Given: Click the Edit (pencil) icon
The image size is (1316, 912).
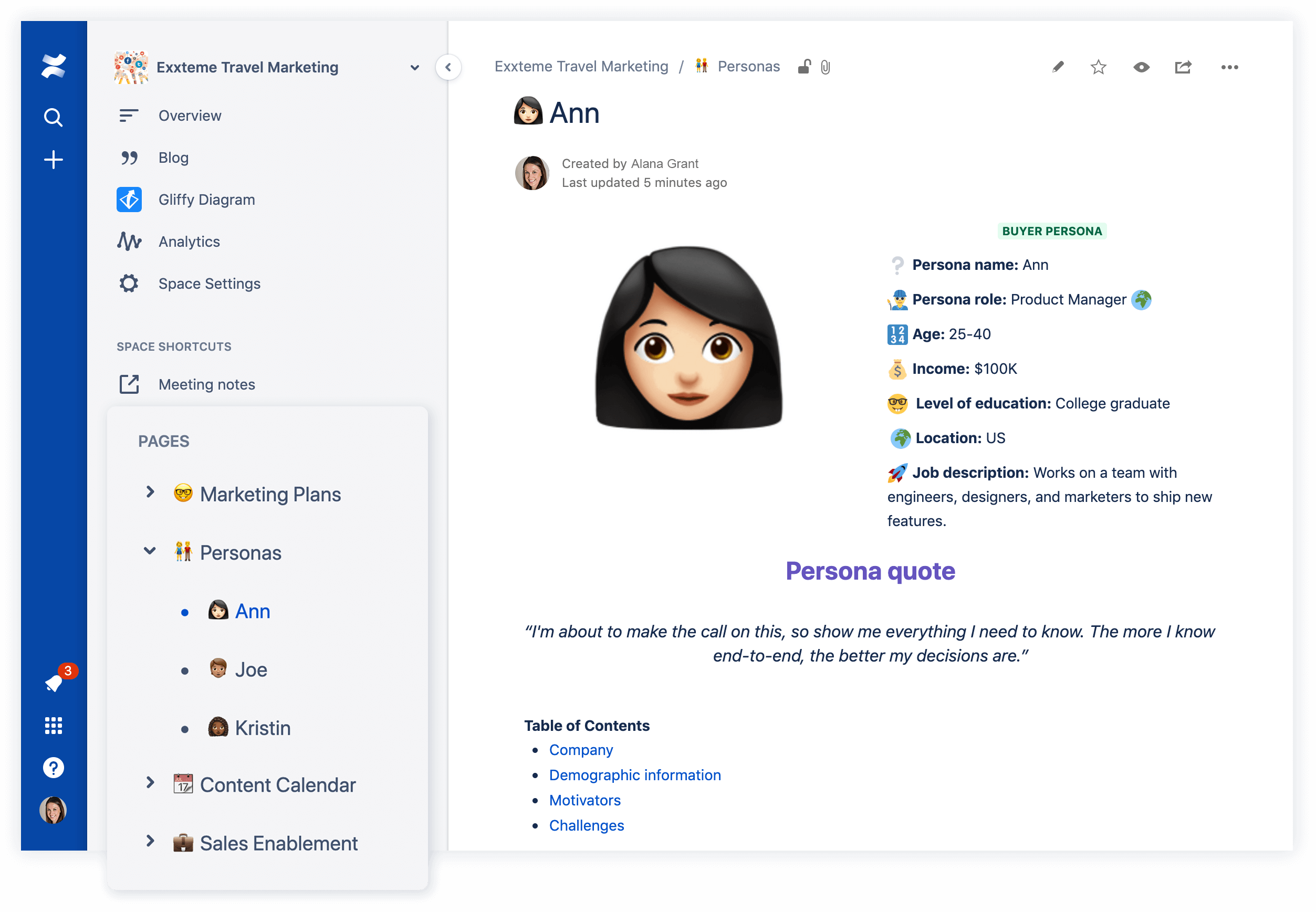Looking at the screenshot, I should pyautogui.click(x=1057, y=68).
